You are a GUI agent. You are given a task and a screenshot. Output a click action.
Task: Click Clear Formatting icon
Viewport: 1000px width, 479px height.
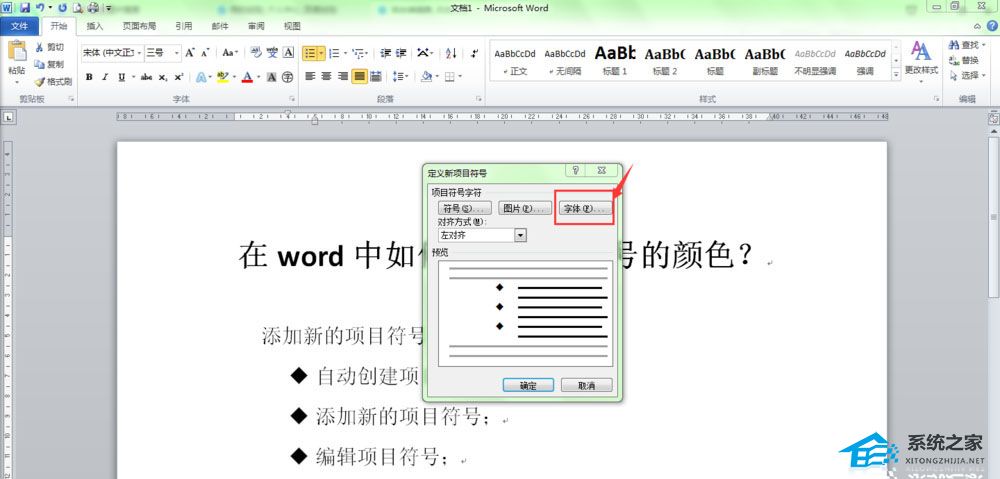(256, 53)
